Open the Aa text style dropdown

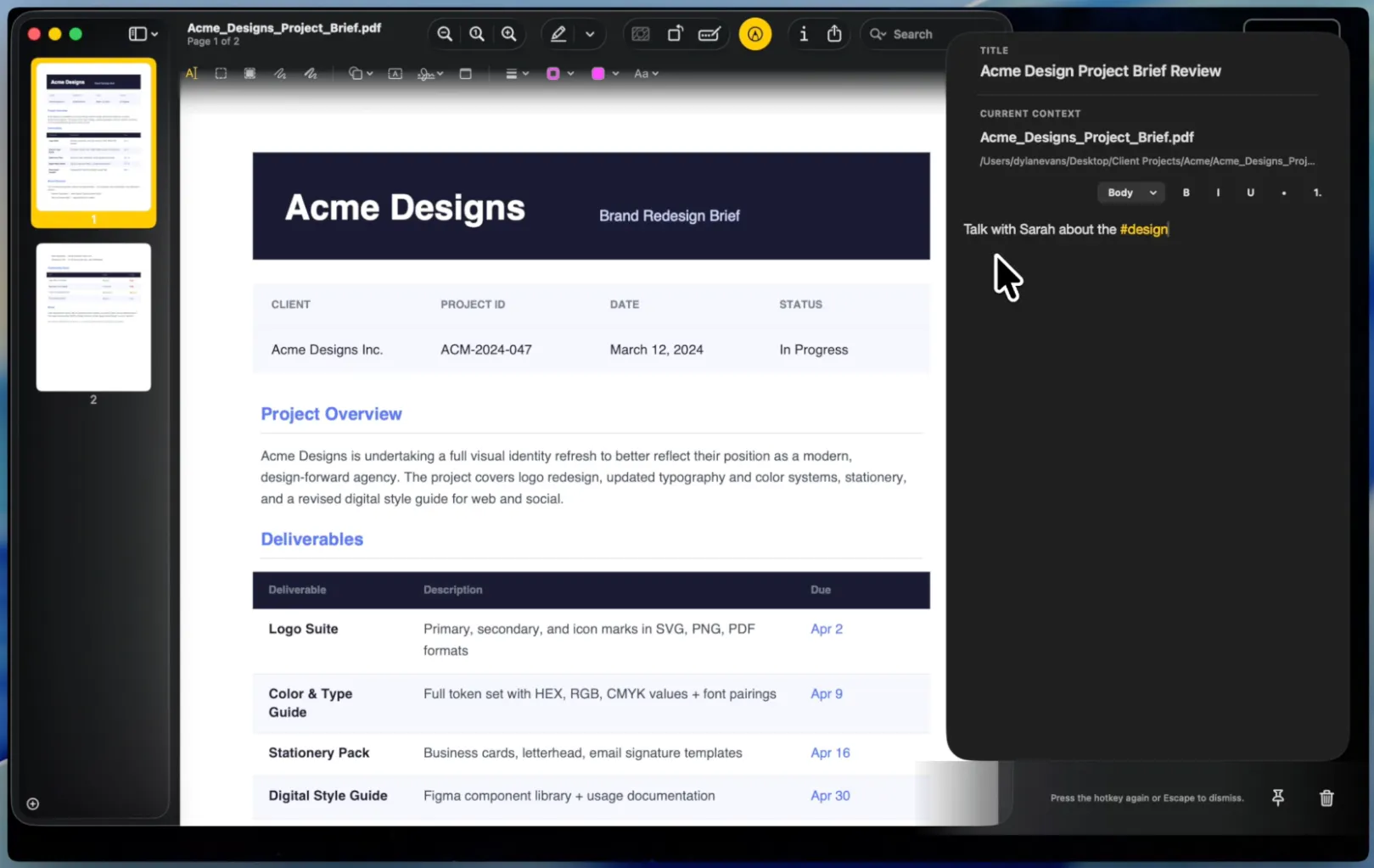click(x=646, y=74)
